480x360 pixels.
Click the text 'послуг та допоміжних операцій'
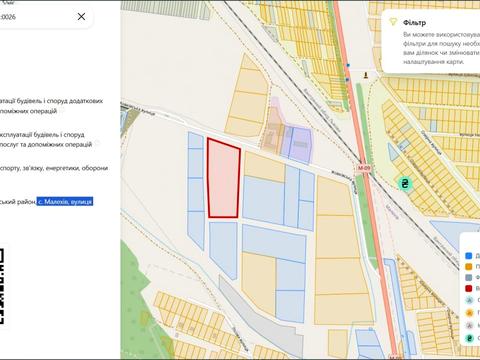(x=46, y=144)
